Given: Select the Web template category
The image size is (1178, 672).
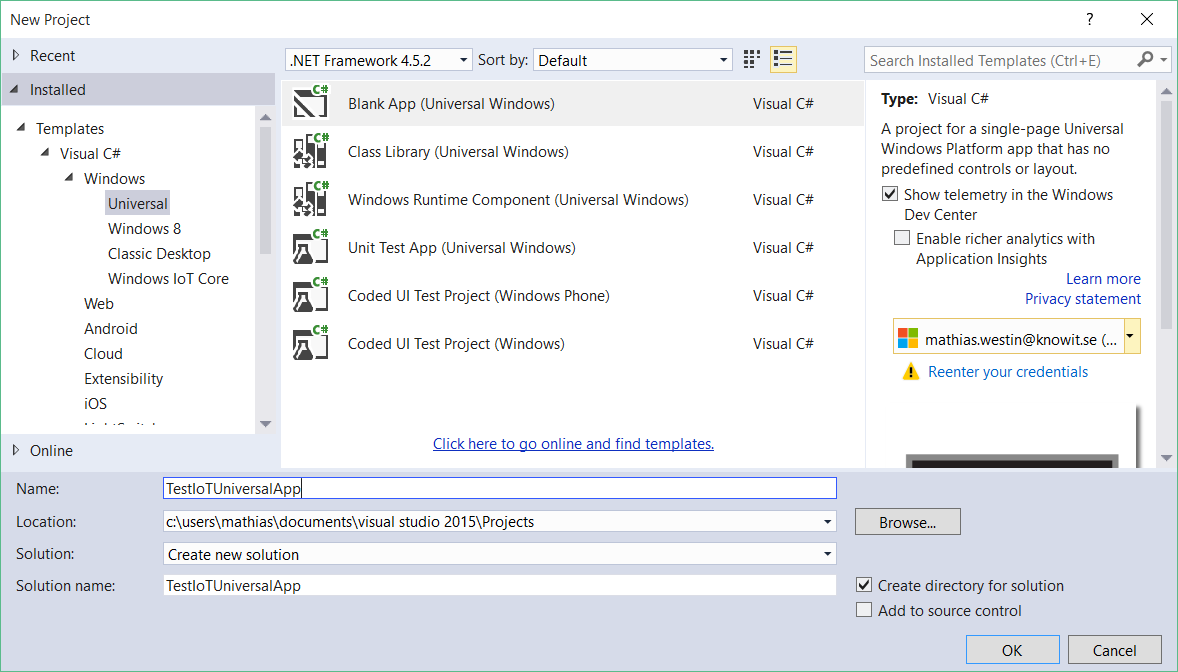Looking at the screenshot, I should (x=98, y=303).
